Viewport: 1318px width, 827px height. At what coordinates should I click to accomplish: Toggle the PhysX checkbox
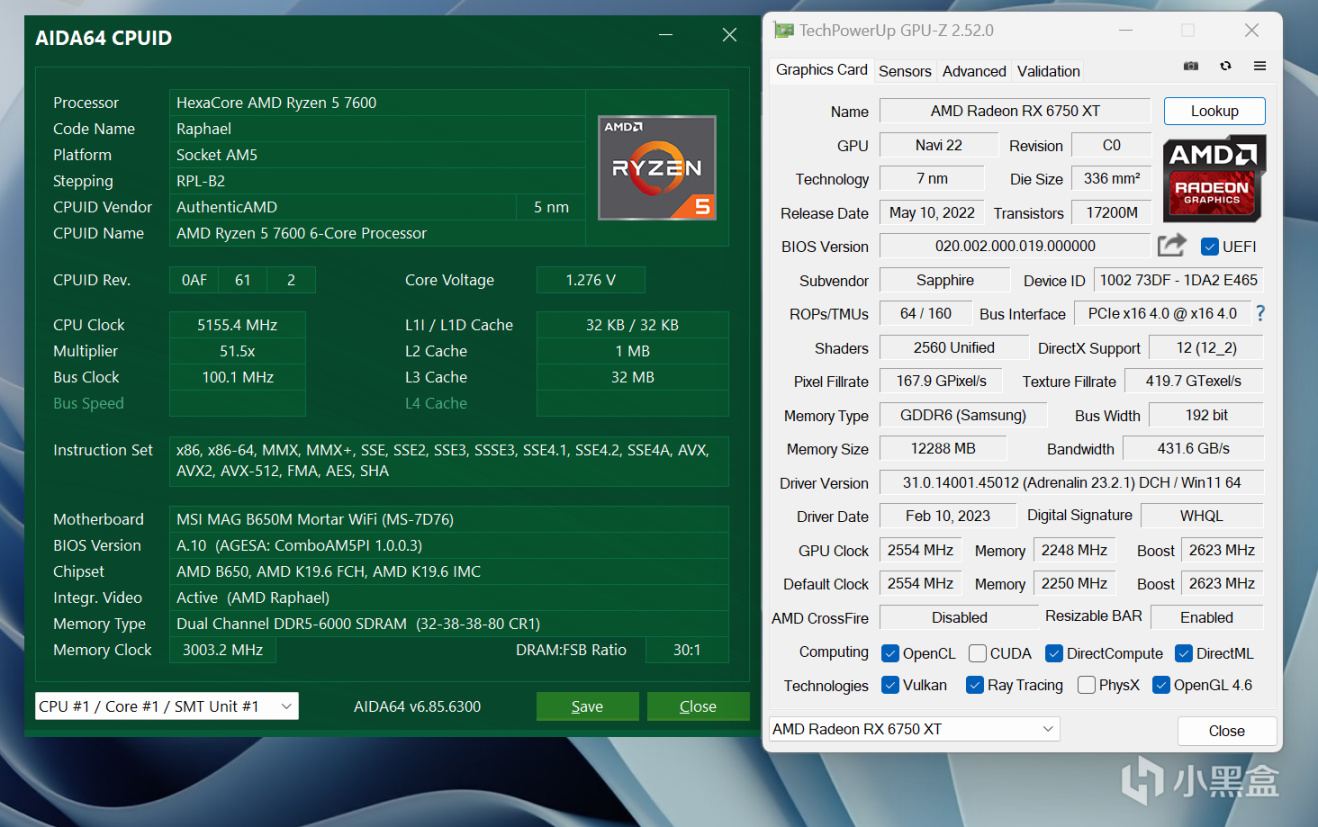[1086, 685]
